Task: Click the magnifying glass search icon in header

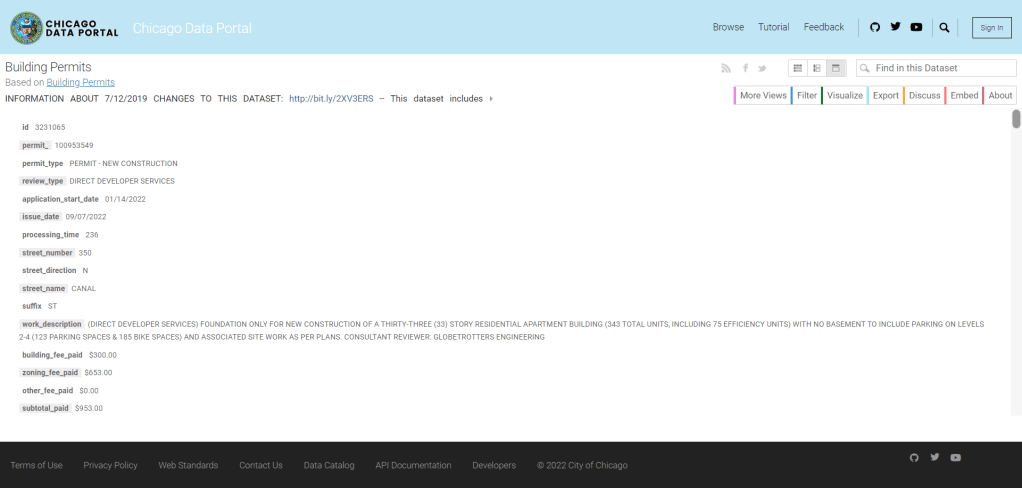Action: (x=944, y=27)
